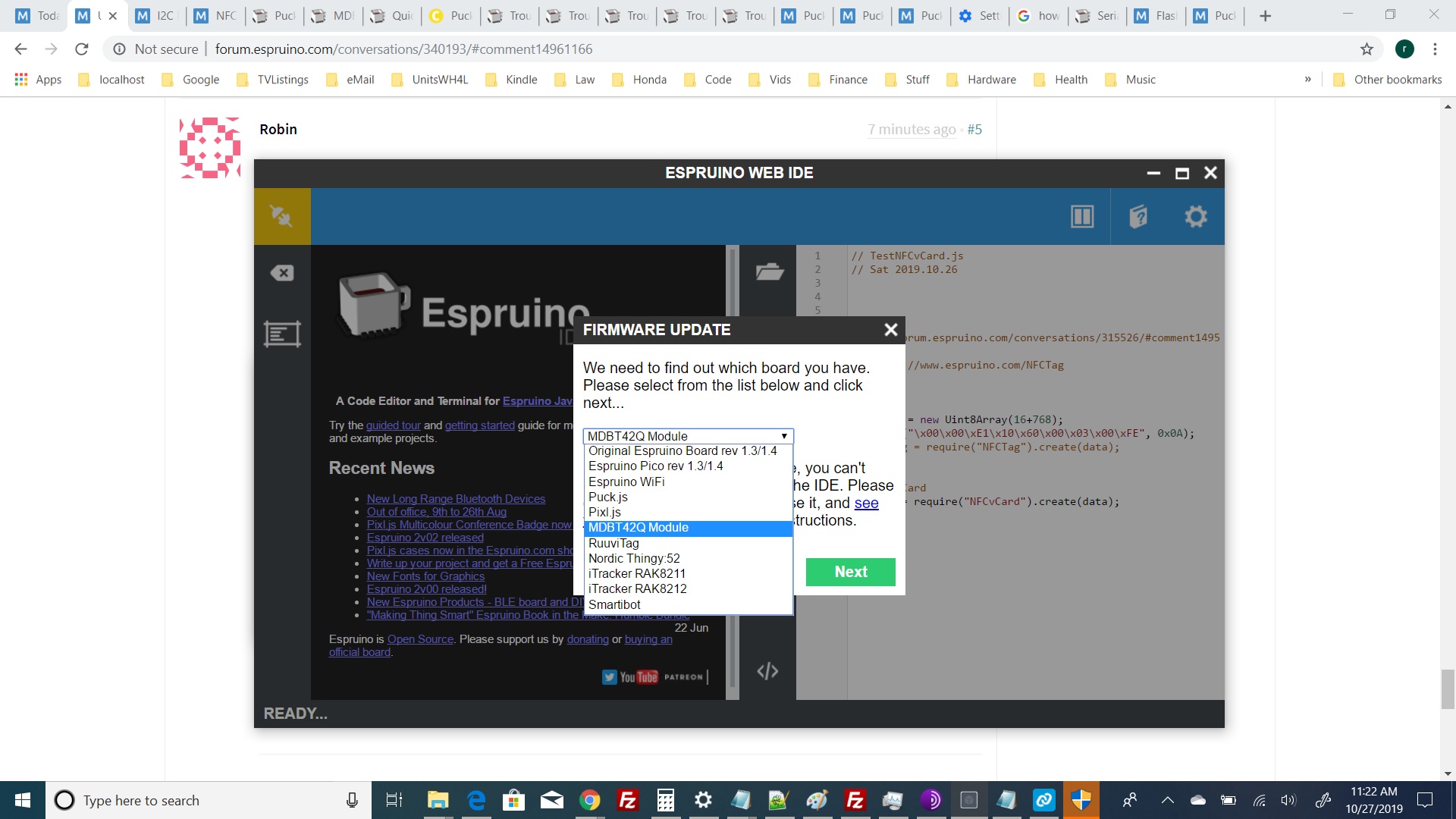
Task: Click the browser back arrow
Action: tap(20, 49)
